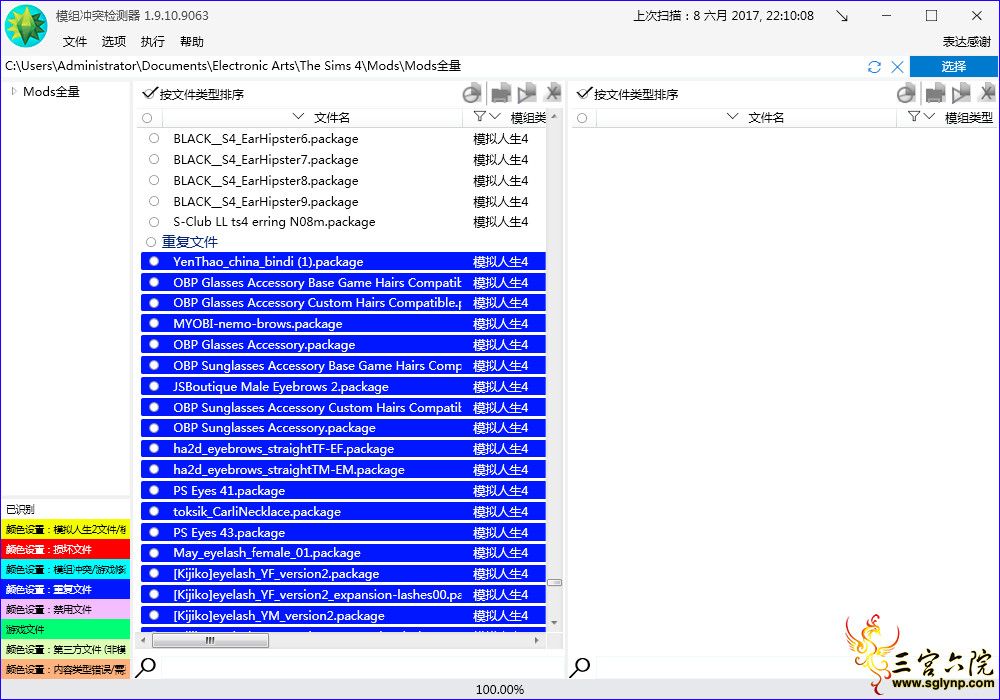This screenshot has height=700, width=1000.
Task: Open the 帮助 menu
Action: [x=191, y=42]
